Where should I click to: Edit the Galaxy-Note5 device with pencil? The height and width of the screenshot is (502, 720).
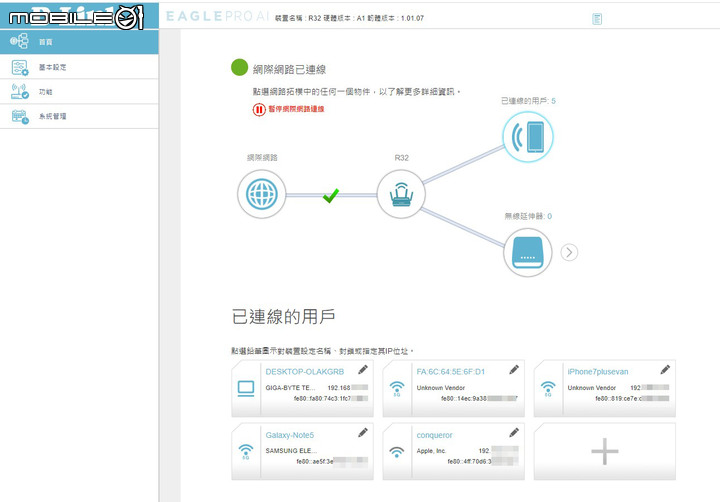pos(363,432)
